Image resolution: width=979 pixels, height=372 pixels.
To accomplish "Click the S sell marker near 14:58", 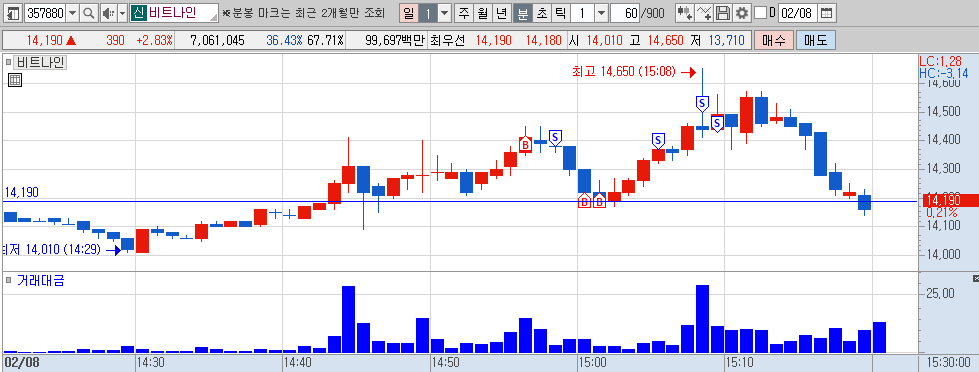I will (555, 137).
